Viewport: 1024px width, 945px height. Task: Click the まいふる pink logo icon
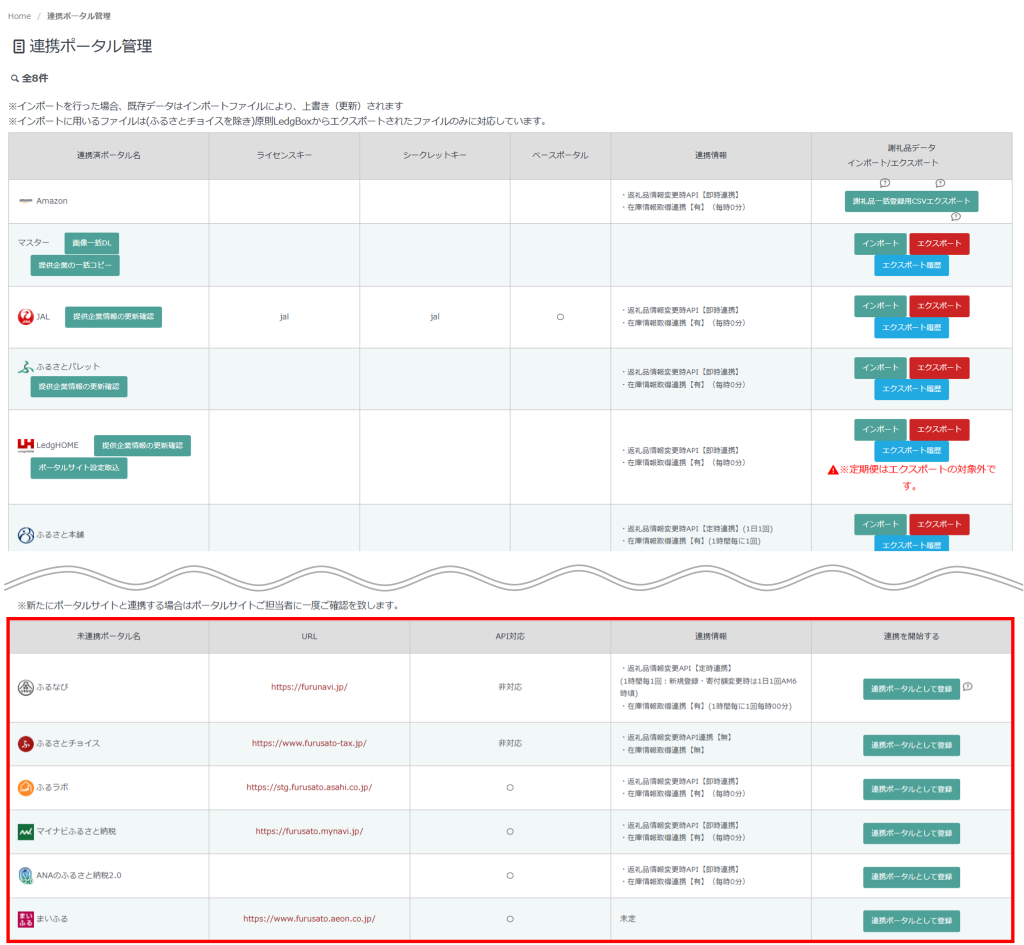click(x=26, y=918)
